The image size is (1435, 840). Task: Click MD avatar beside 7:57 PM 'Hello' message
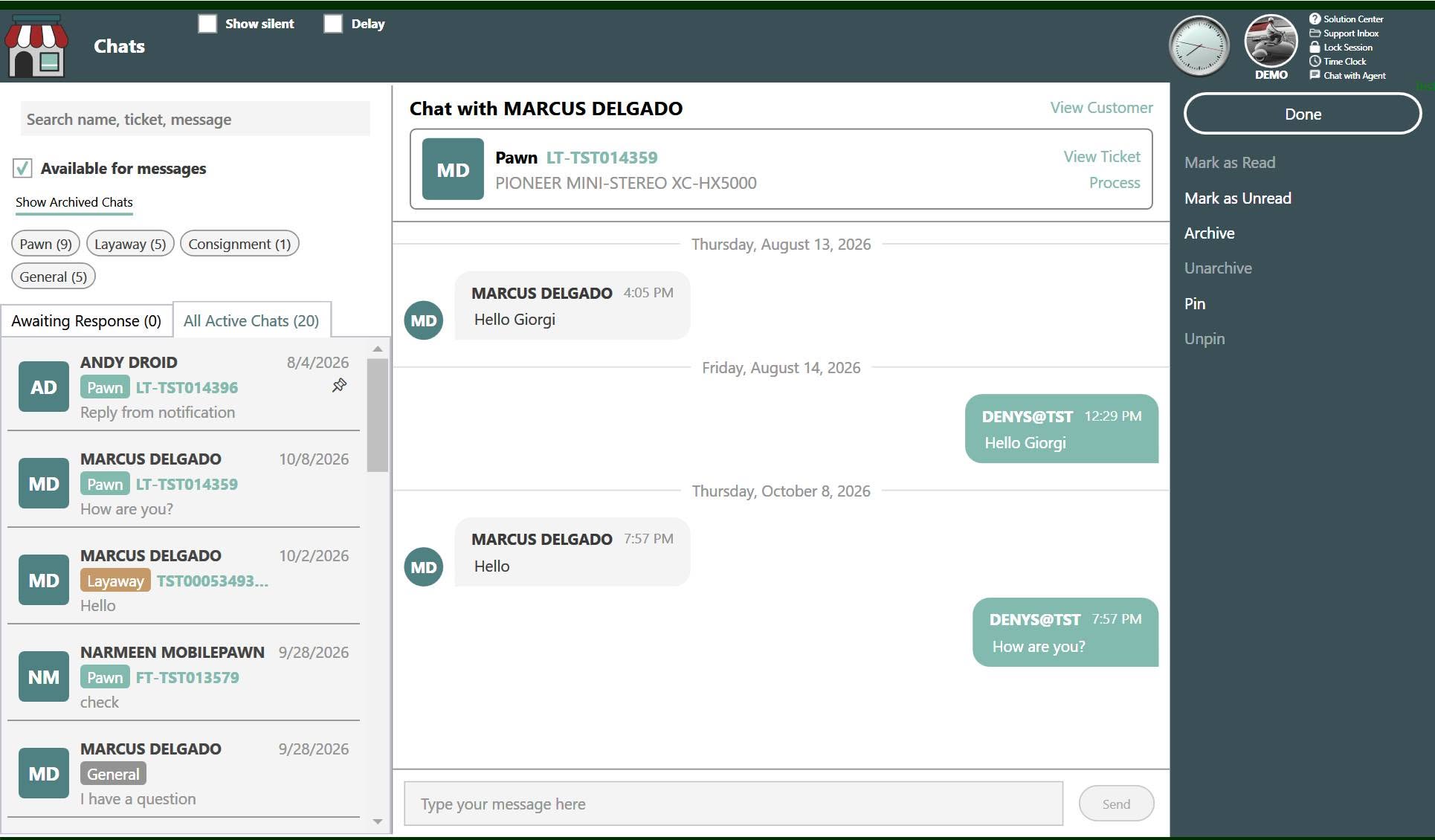(424, 567)
